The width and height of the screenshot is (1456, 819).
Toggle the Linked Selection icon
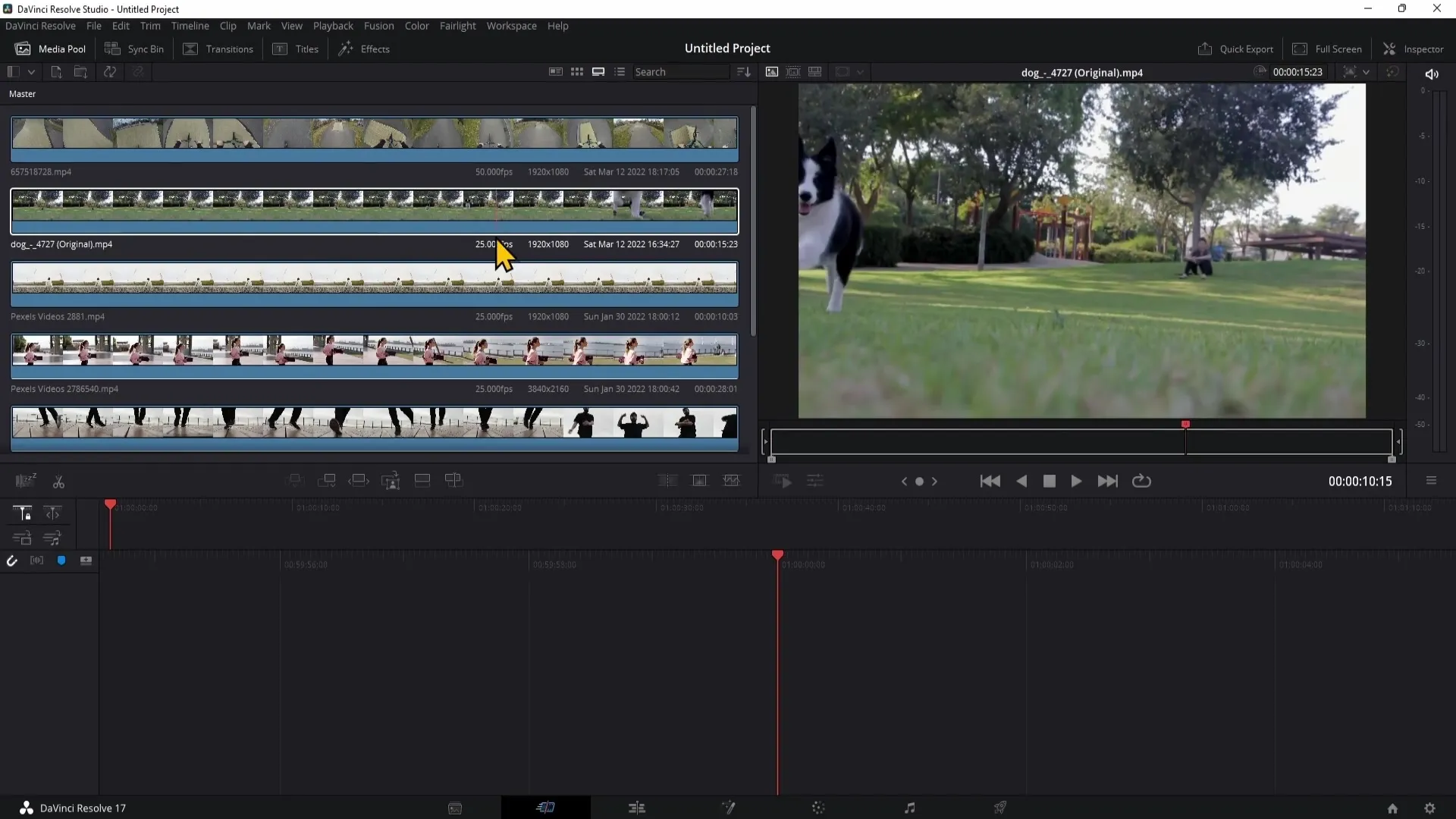click(61, 560)
